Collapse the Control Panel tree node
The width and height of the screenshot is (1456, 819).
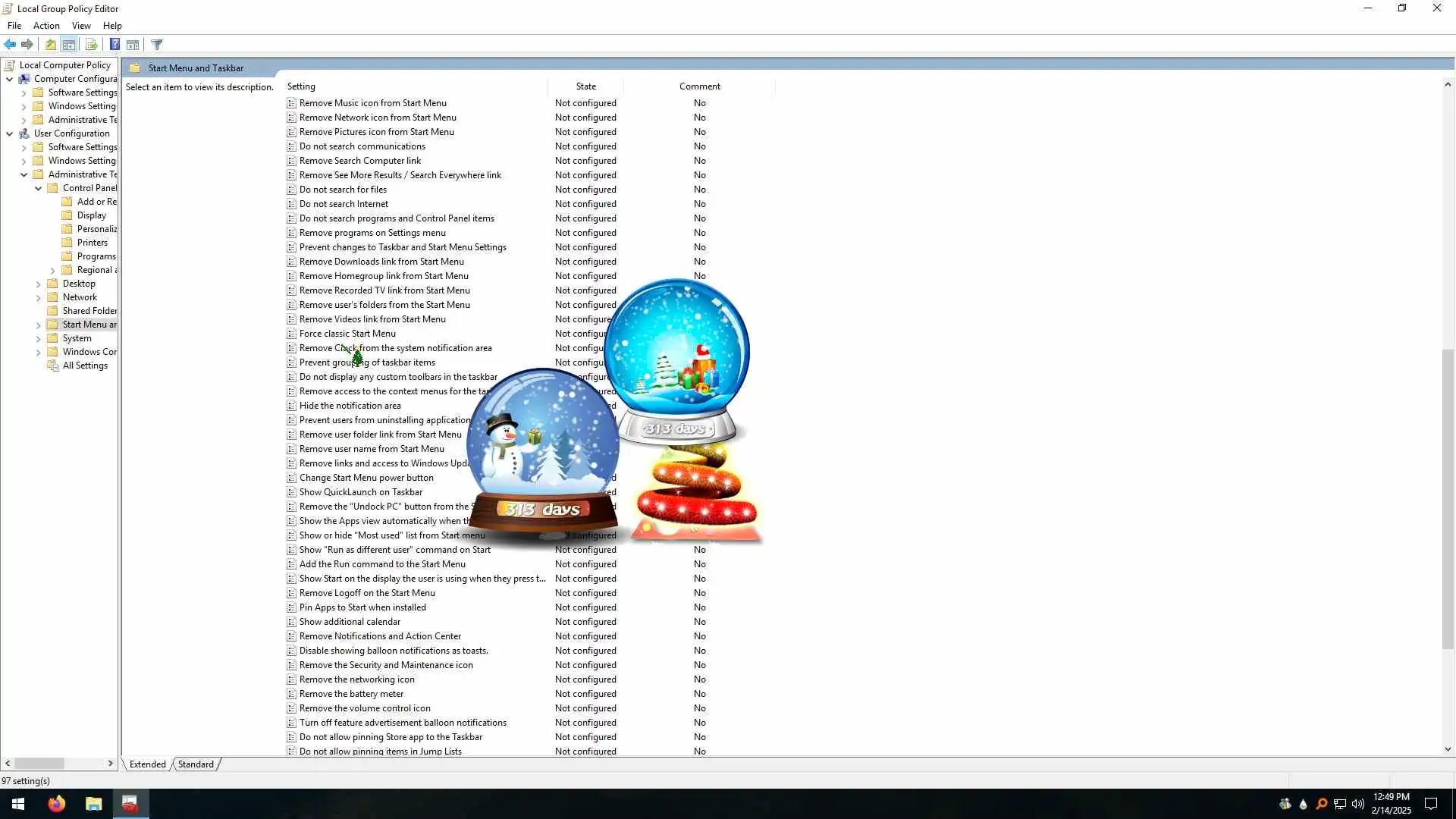(x=38, y=188)
